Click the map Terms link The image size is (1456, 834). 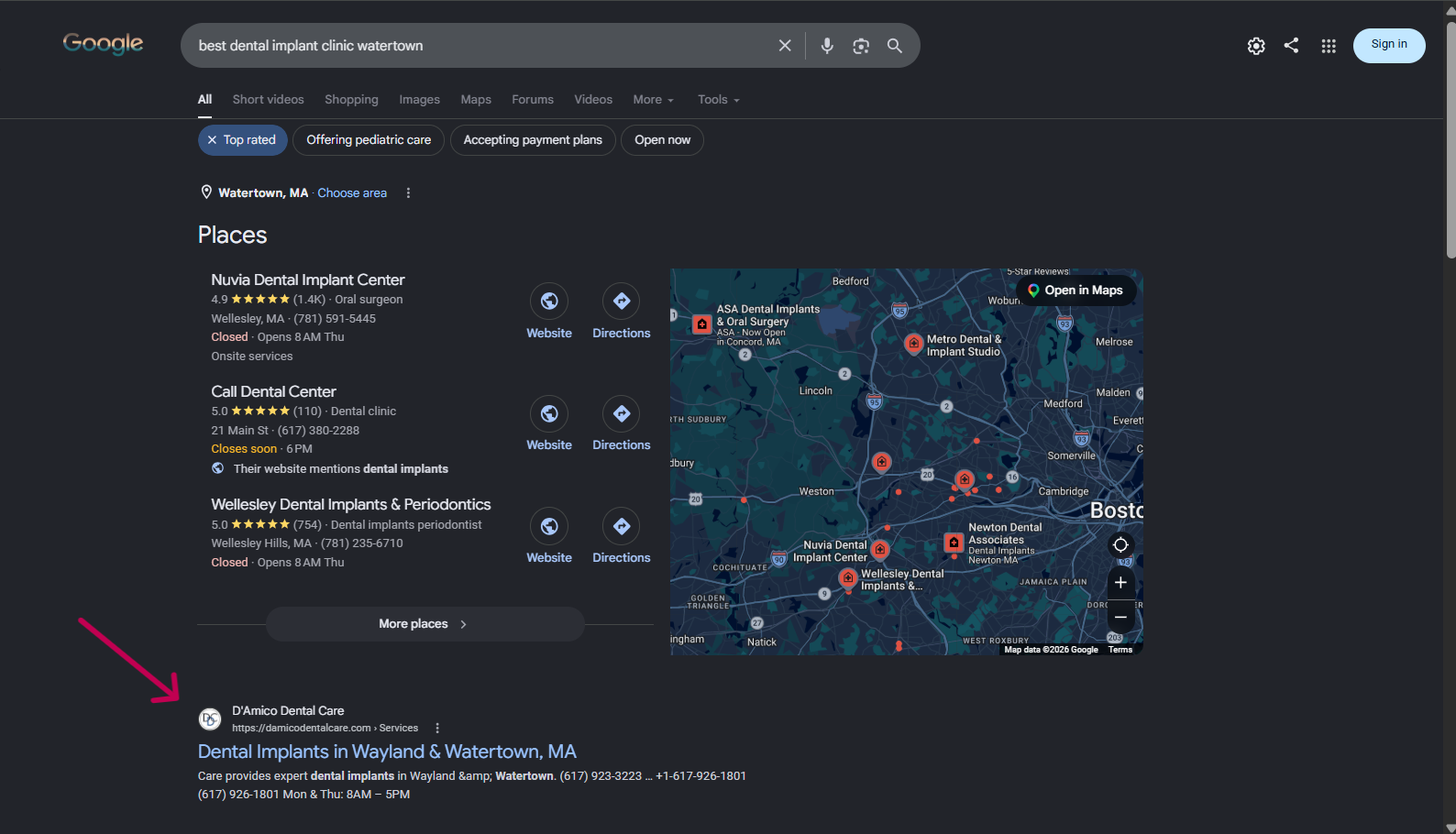[1120, 650]
